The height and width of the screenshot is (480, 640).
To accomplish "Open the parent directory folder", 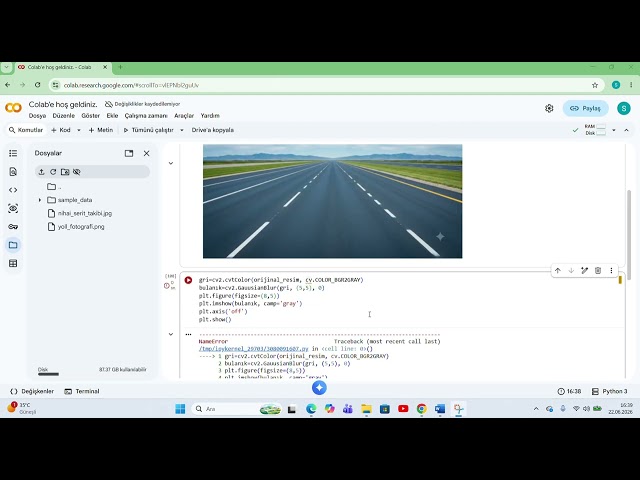I will click(x=54, y=187).
